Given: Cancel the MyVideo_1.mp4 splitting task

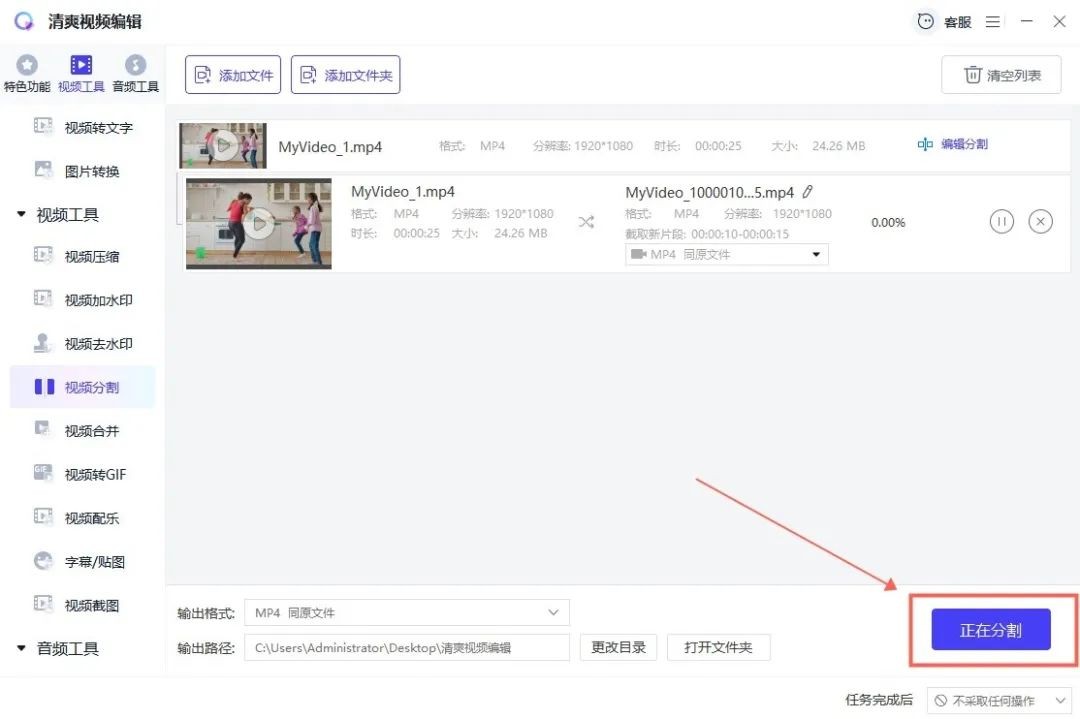Looking at the screenshot, I should click(1040, 222).
